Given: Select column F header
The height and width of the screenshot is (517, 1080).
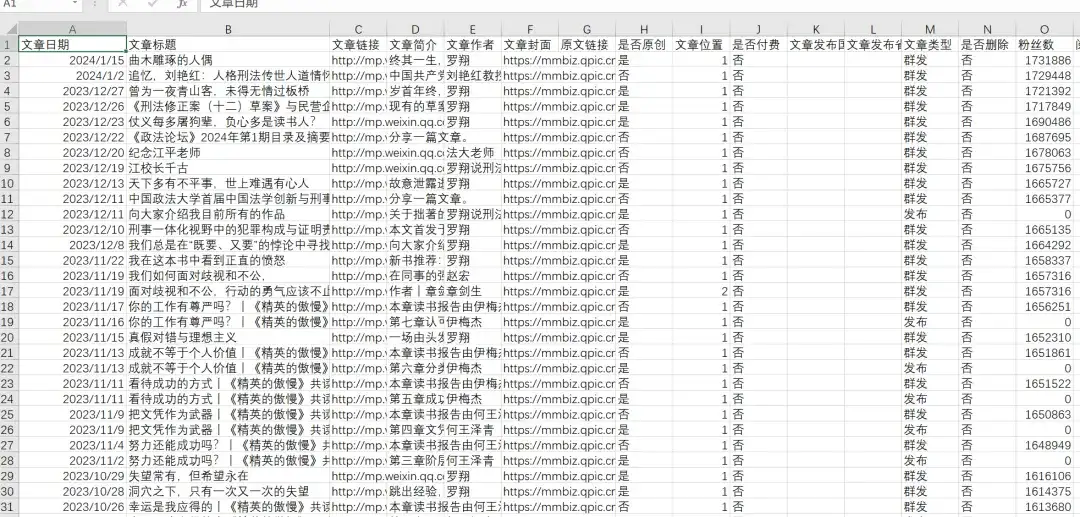Looking at the screenshot, I should click(530, 30).
